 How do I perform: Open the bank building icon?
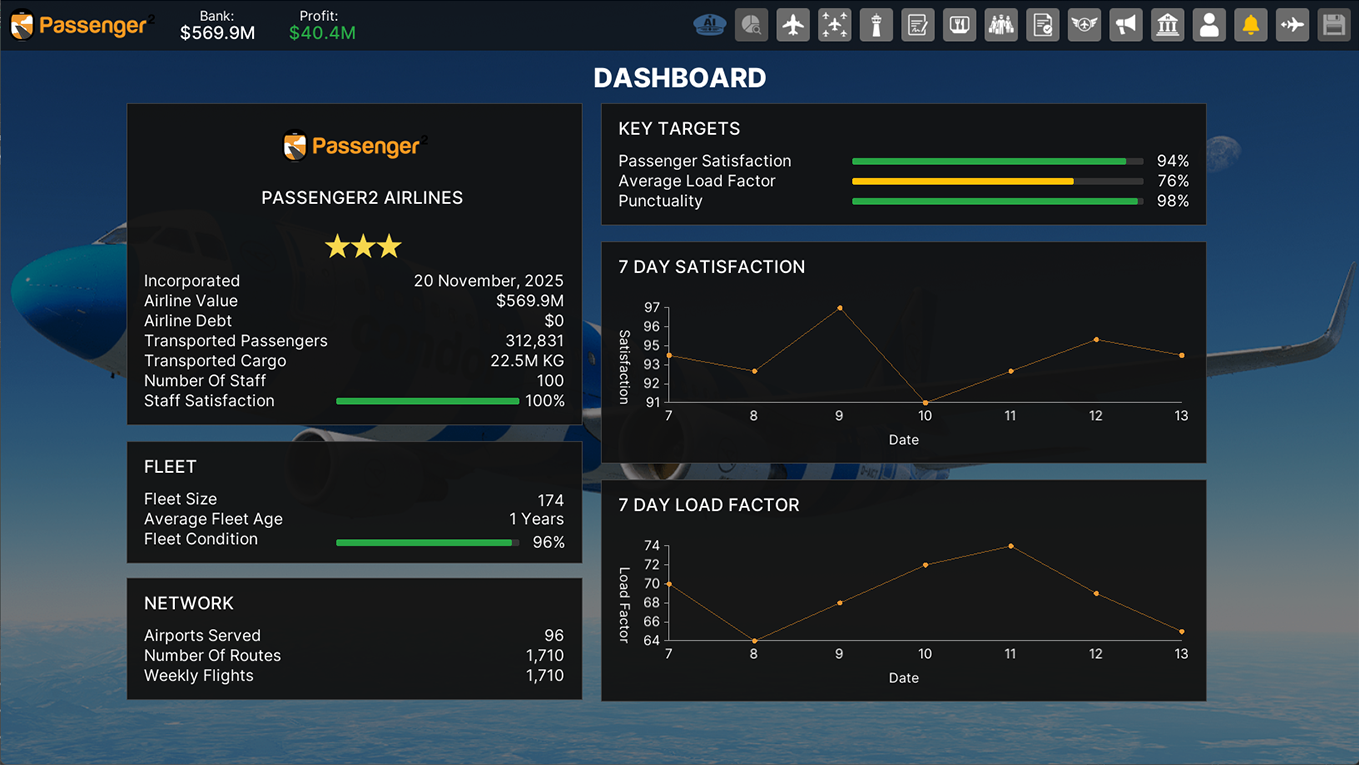[x=1167, y=25]
